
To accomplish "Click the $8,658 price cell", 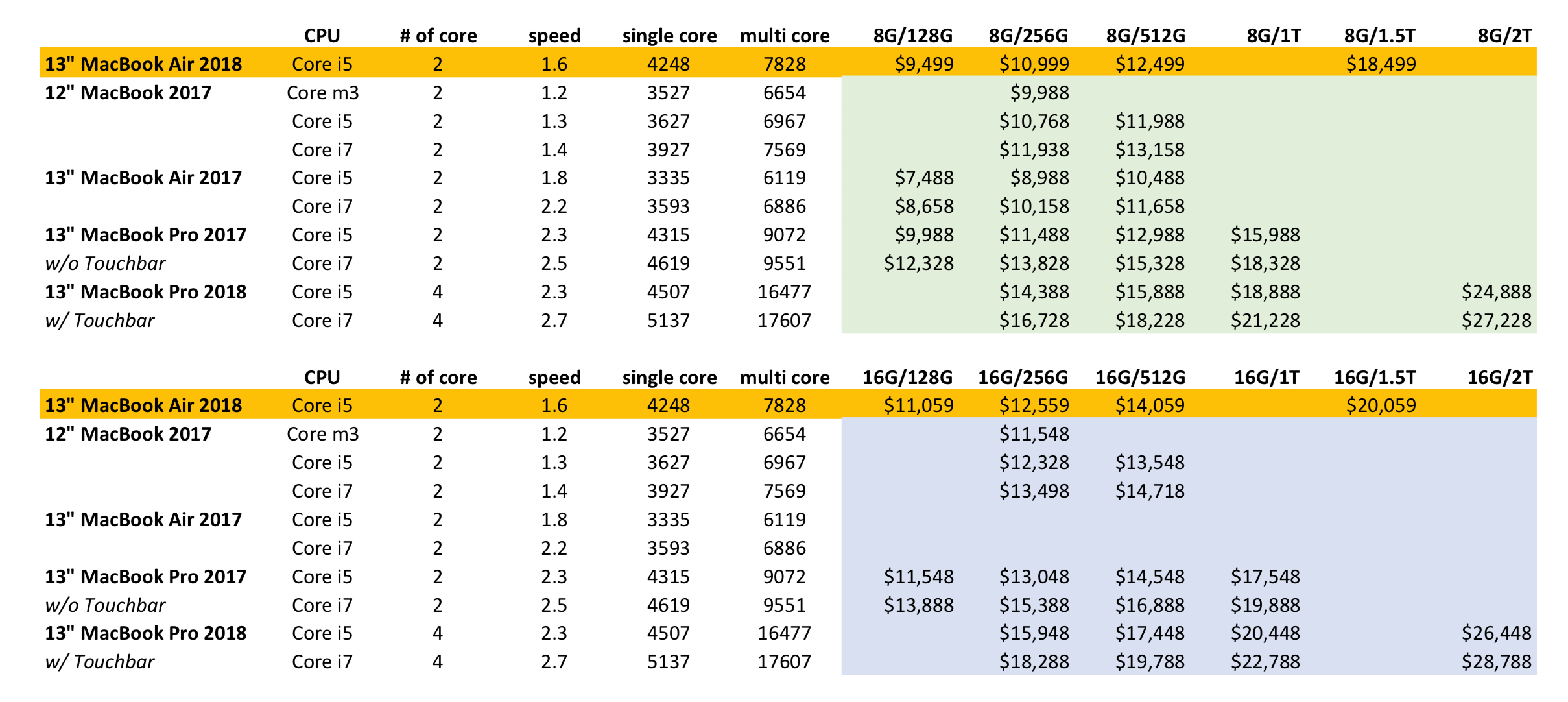I will click(x=924, y=206).
